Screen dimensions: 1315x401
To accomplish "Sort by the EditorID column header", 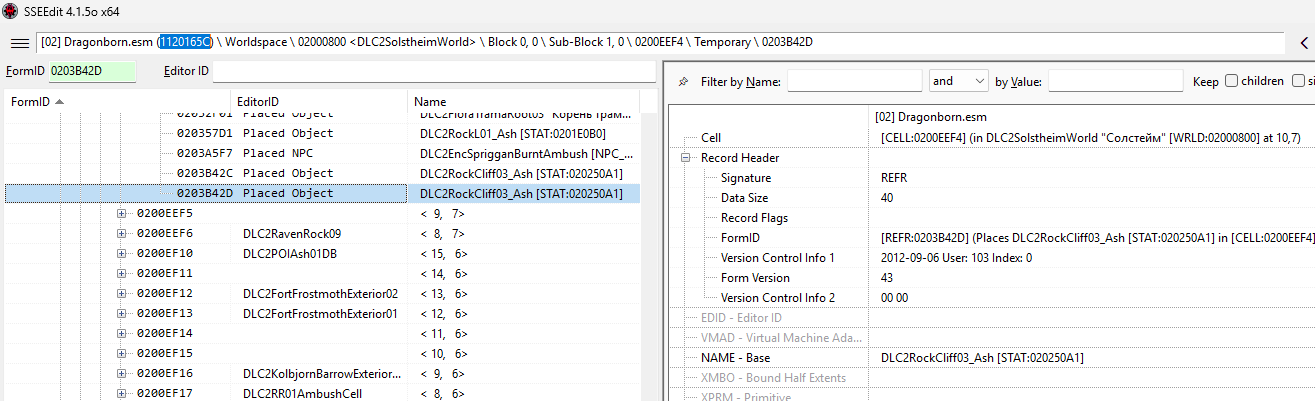I will pyautogui.click(x=319, y=102).
